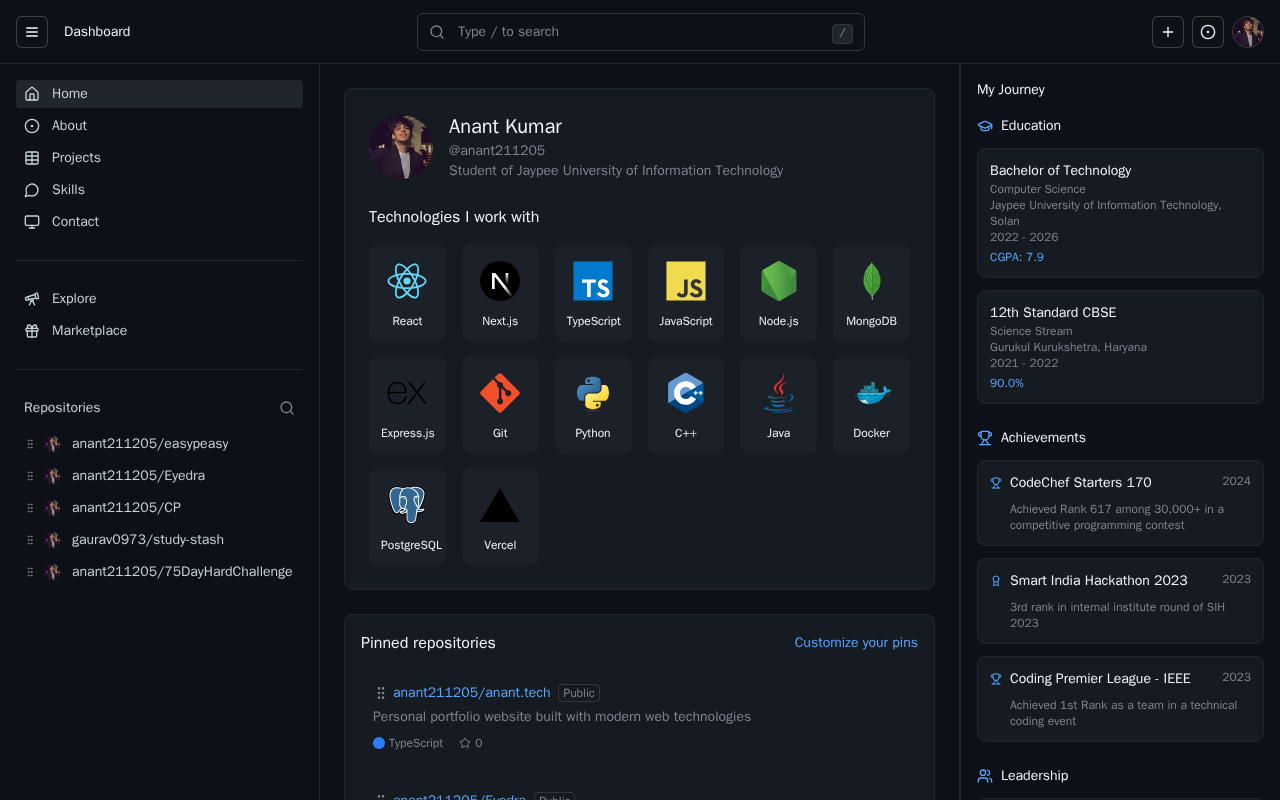This screenshot has width=1280, height=800.
Task: Select the Git technology icon
Action: (x=500, y=393)
